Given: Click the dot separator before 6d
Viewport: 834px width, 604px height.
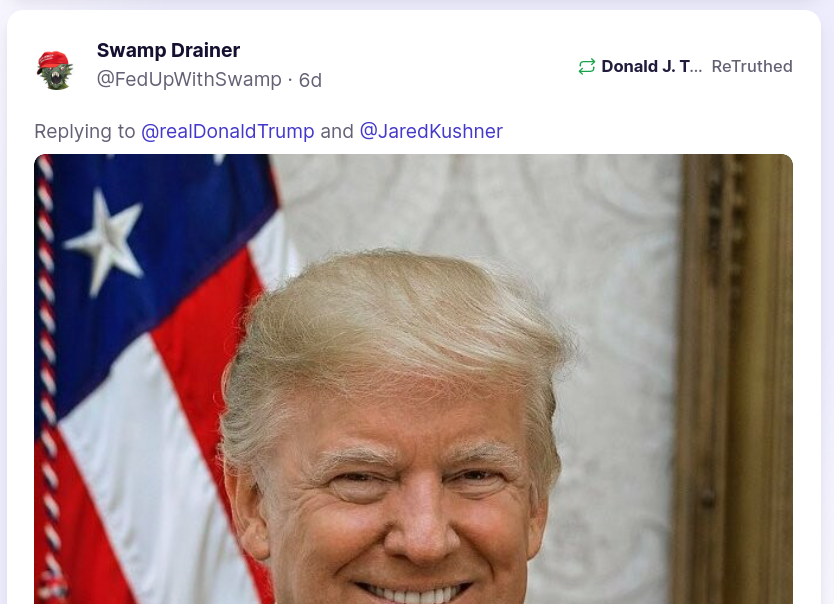Looking at the screenshot, I should tap(290, 80).
